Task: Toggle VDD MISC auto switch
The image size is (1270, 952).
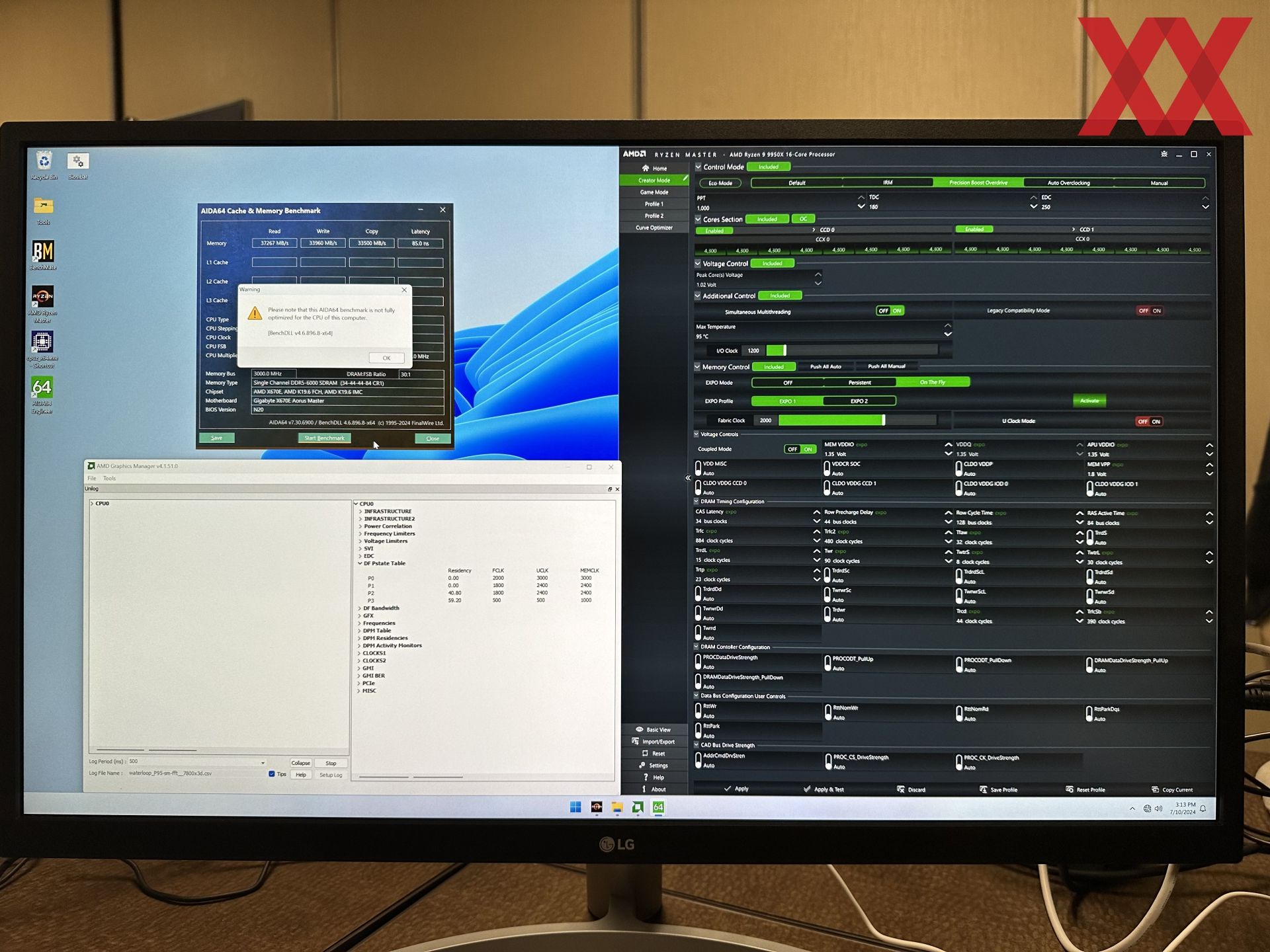Action: (x=698, y=468)
